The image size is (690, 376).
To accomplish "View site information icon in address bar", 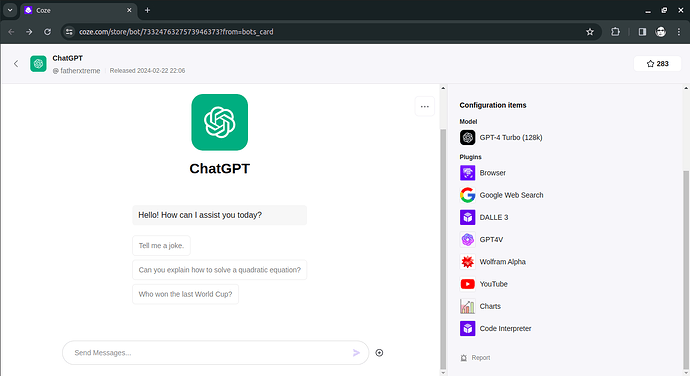I will 69,32.
